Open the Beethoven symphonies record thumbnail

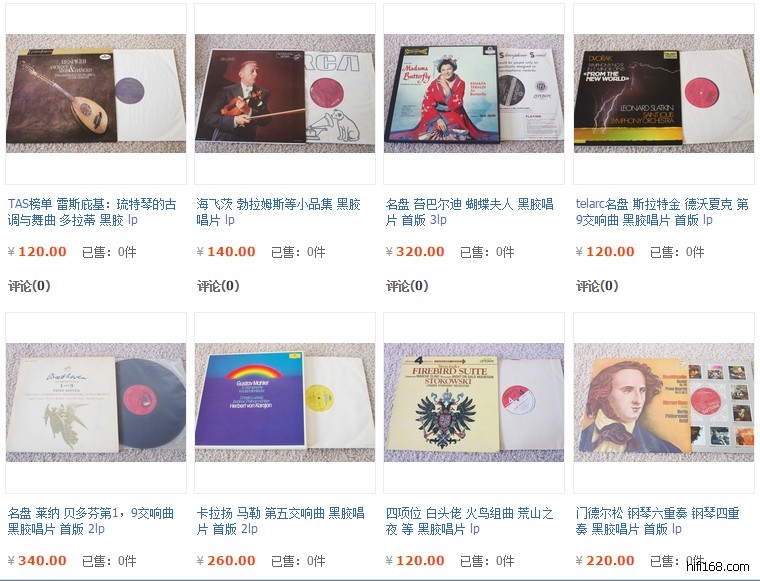coord(95,402)
